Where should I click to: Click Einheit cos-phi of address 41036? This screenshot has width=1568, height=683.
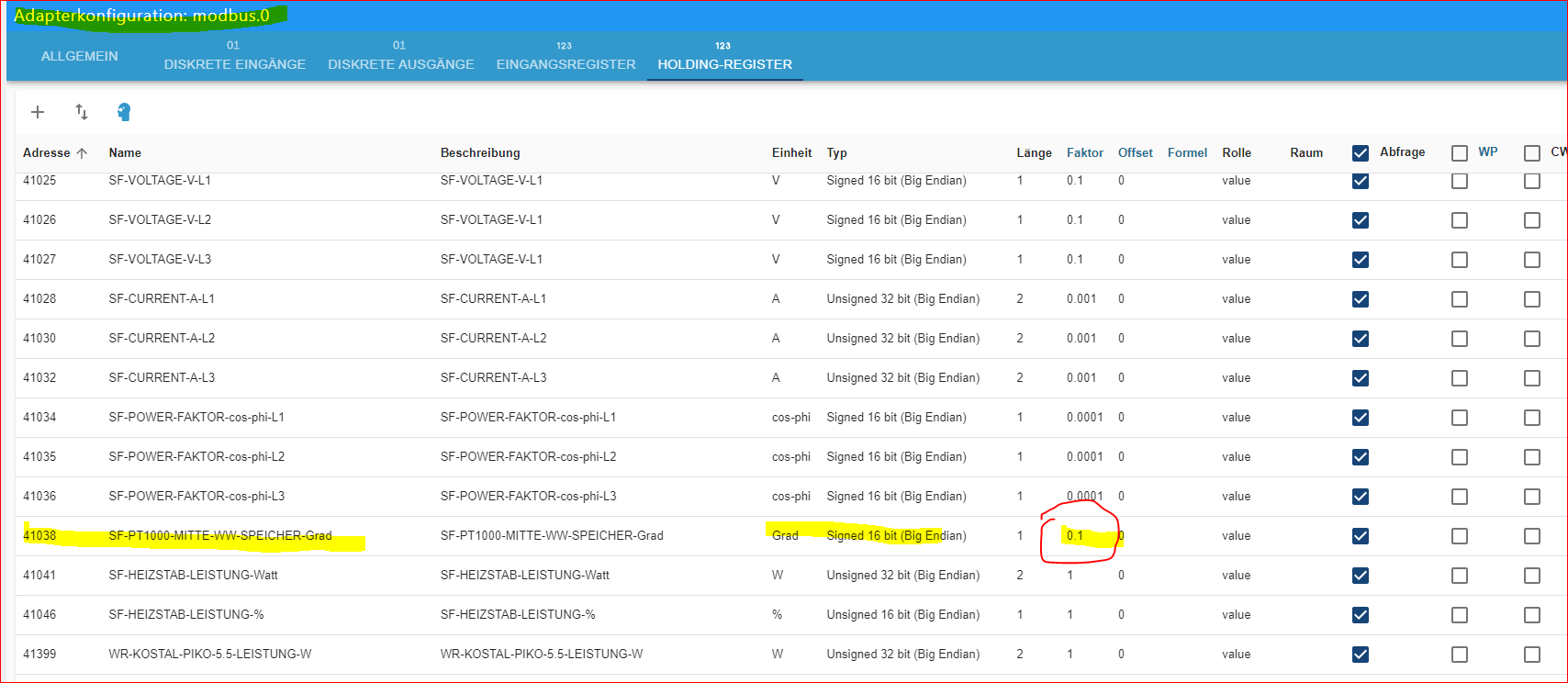[x=791, y=496]
